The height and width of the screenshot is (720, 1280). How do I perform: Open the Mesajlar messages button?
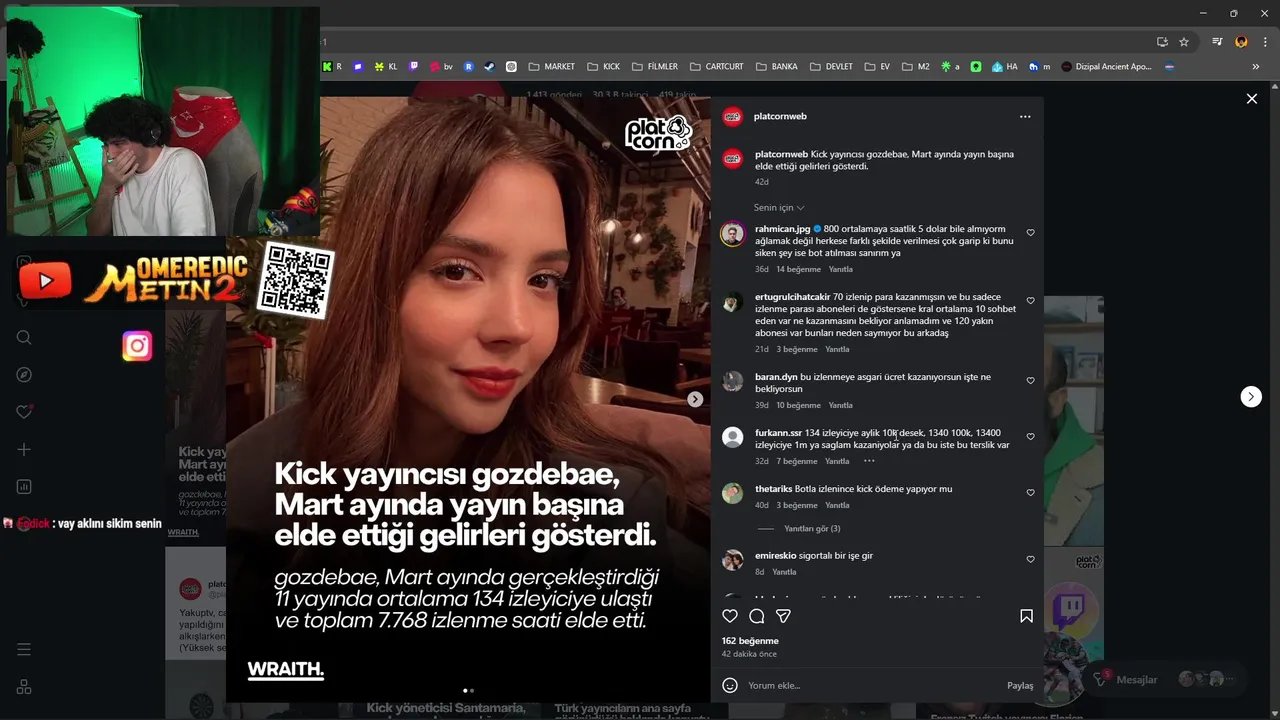[x=1167, y=680]
